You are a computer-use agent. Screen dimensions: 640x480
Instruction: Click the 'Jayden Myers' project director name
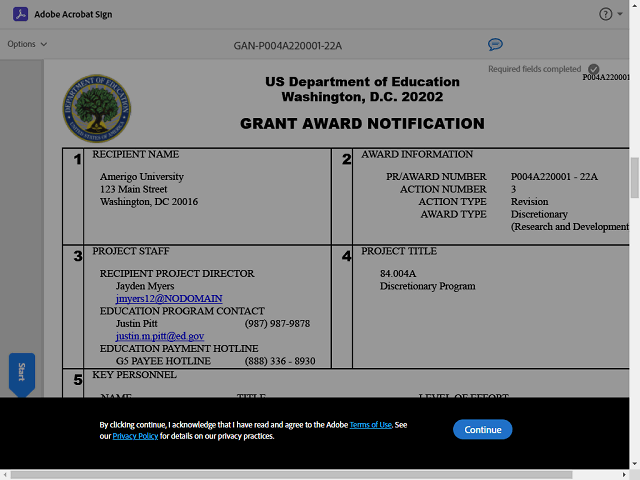point(145,286)
